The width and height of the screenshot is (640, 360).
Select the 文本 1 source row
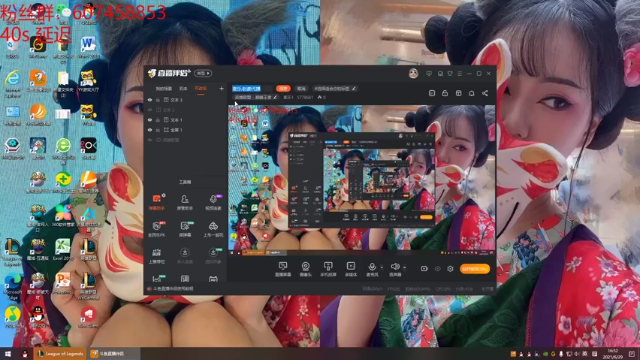[186, 120]
